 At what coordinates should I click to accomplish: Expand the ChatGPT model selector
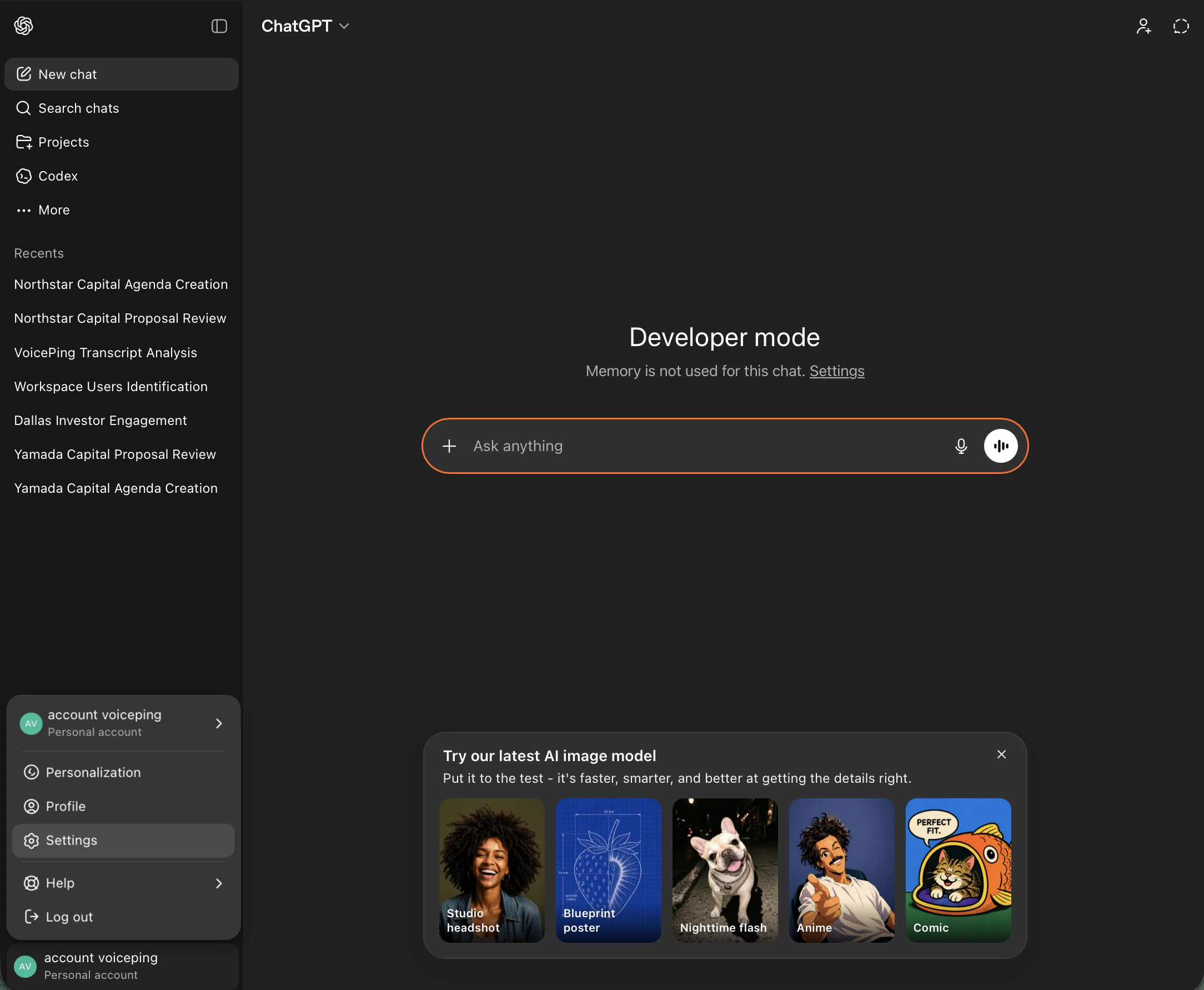click(x=305, y=26)
